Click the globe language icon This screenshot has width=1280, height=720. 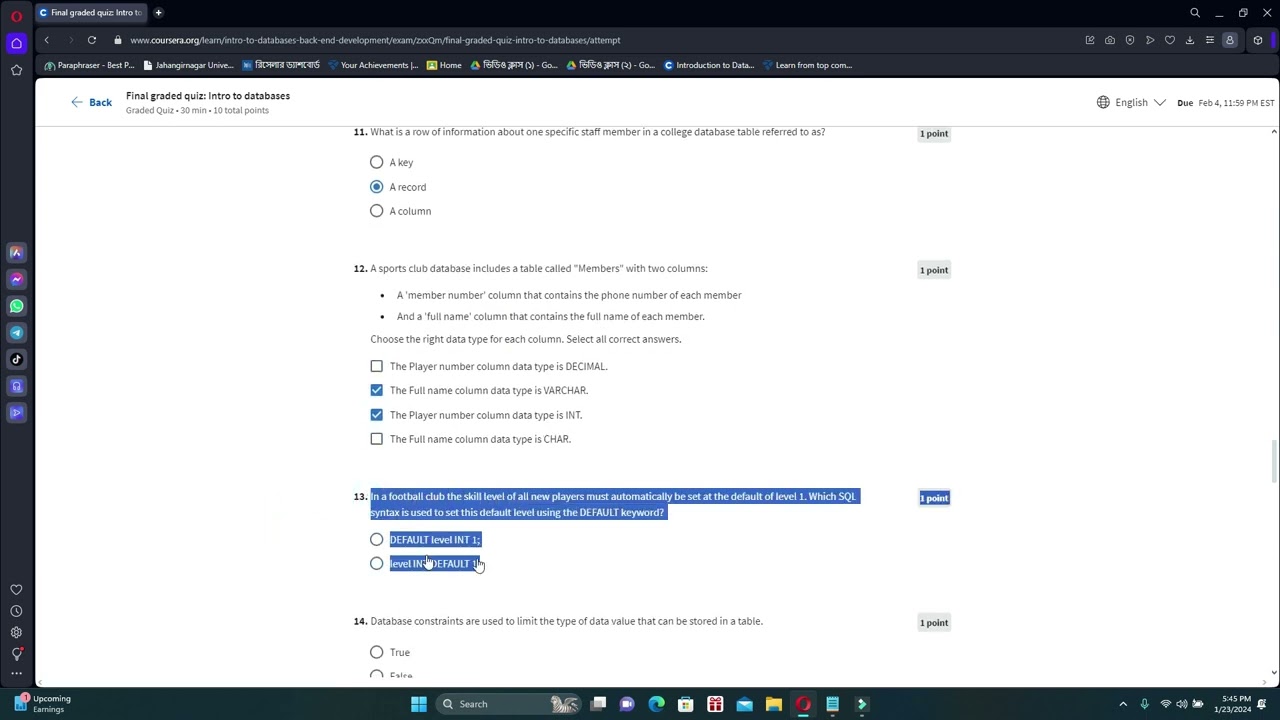coord(1103,102)
